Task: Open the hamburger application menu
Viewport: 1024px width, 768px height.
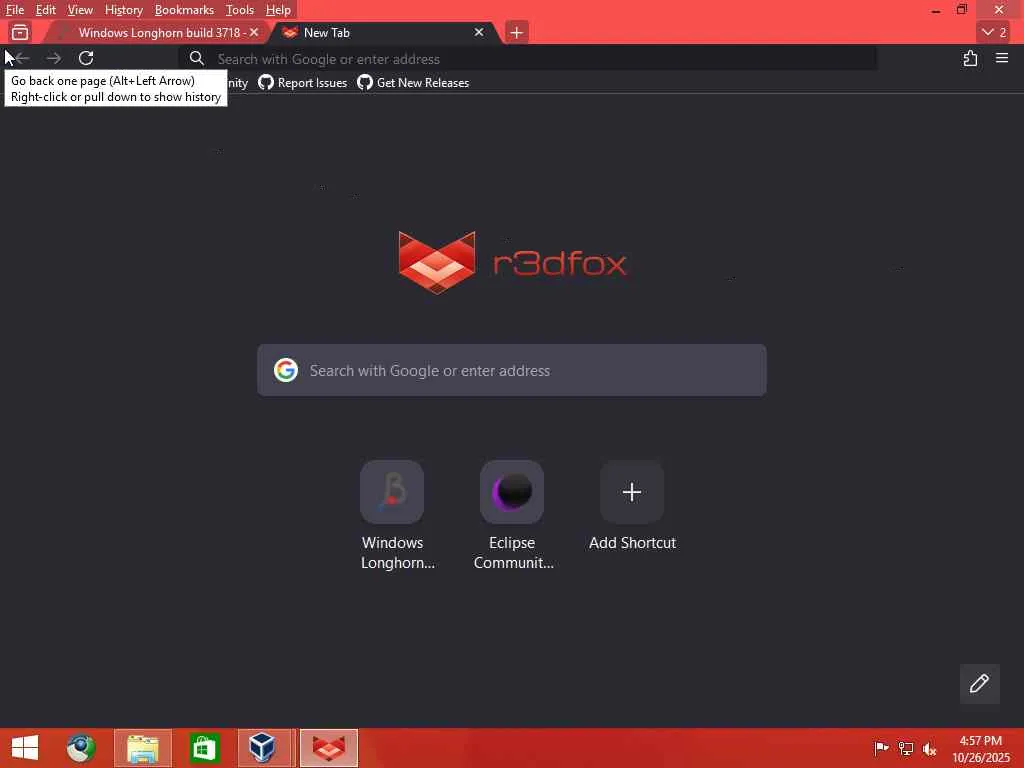Action: (x=1002, y=58)
